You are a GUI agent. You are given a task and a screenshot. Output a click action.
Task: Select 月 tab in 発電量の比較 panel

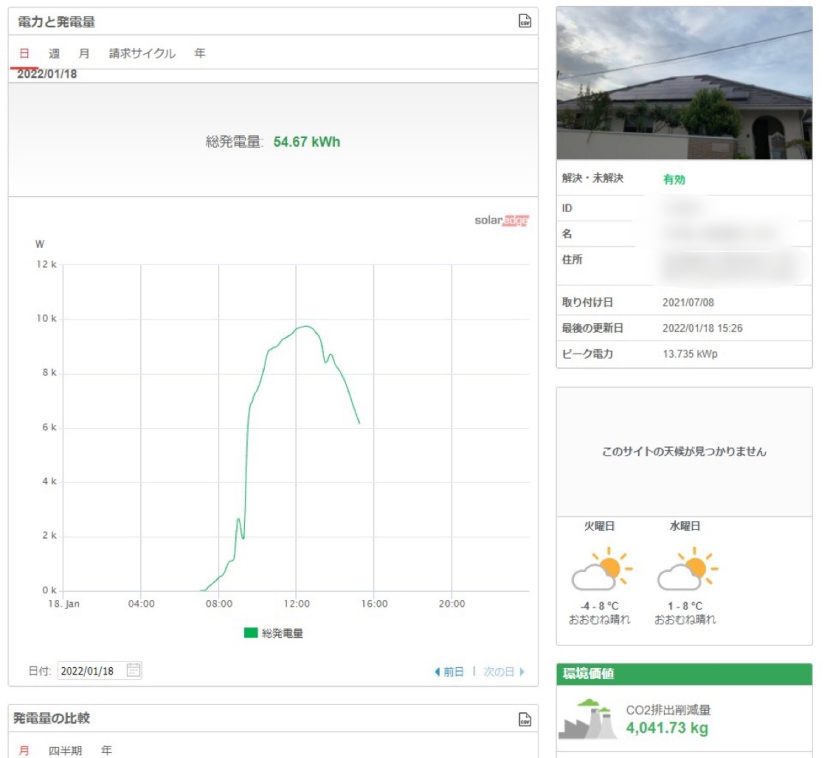coord(24,750)
